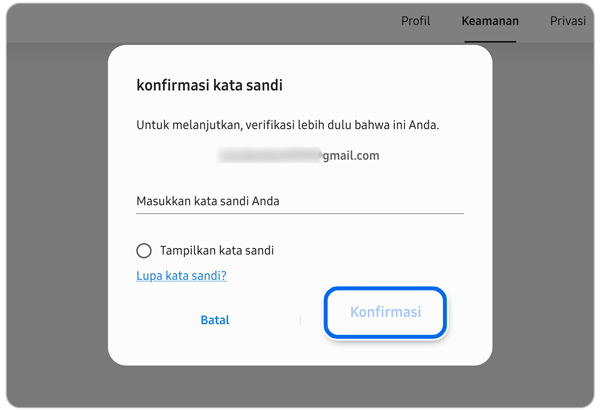Viewport: 600px width, 410px height.
Task: Switch to the Profil tab
Action: pos(415,20)
